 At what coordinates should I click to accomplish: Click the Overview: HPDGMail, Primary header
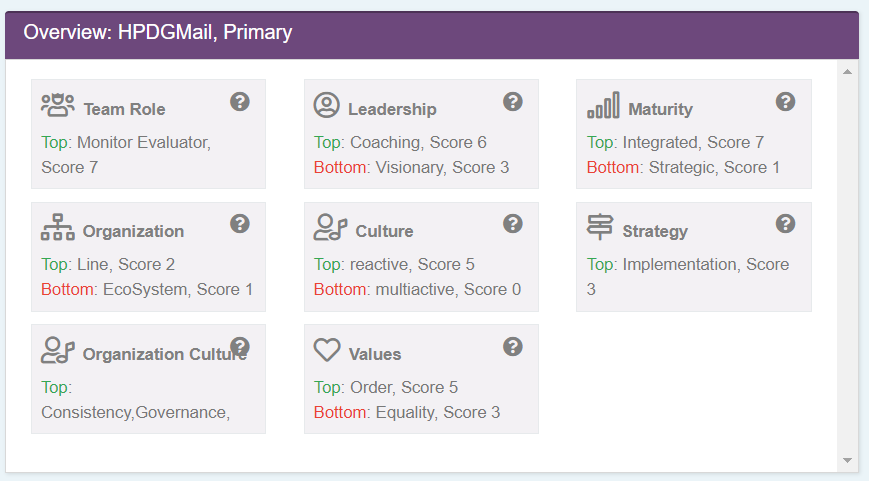point(158,33)
